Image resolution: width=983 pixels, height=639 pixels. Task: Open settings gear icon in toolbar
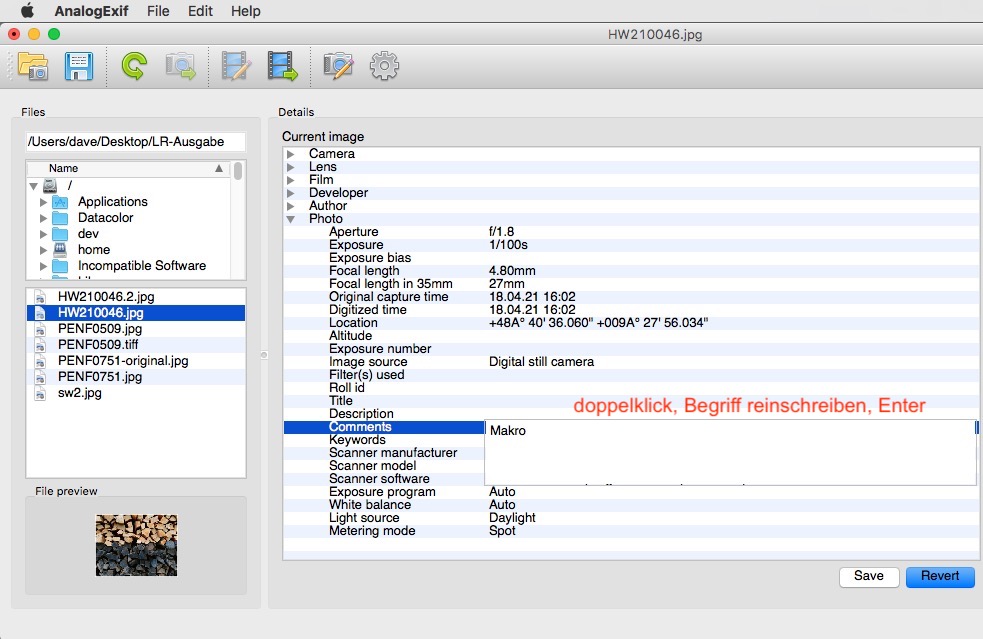(384, 66)
